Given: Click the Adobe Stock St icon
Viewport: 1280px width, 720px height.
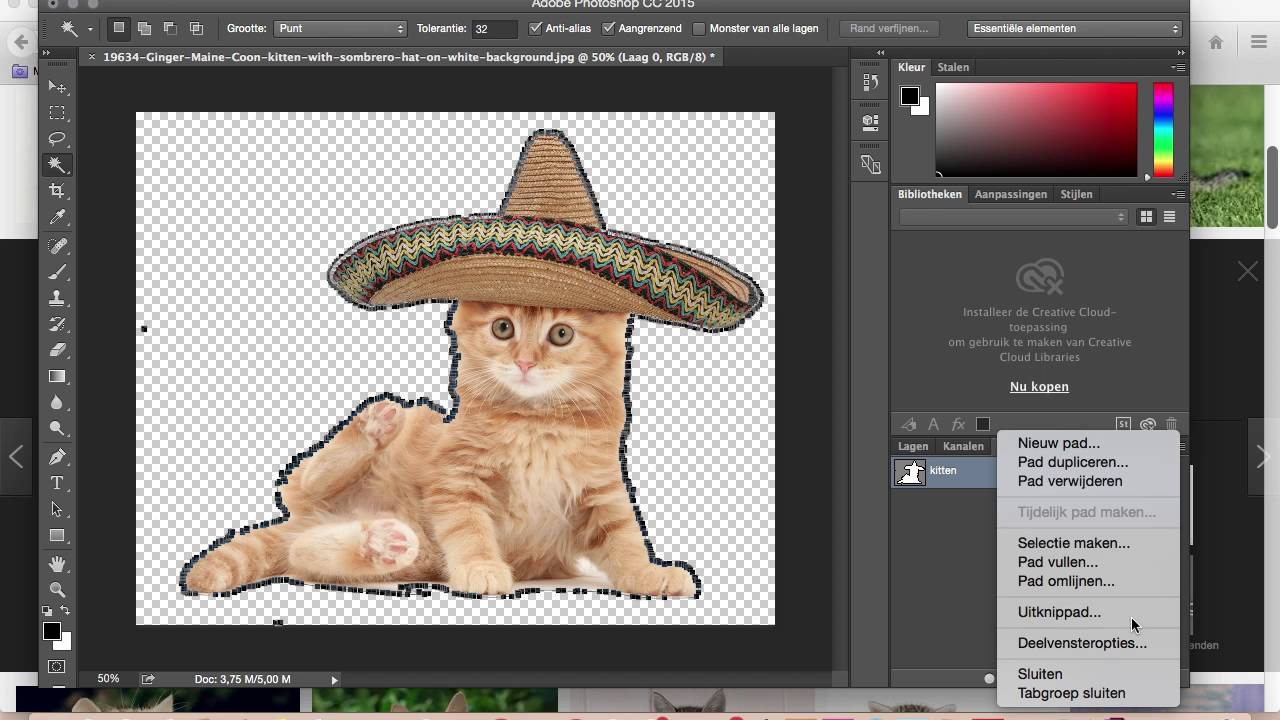Looking at the screenshot, I should (1123, 424).
